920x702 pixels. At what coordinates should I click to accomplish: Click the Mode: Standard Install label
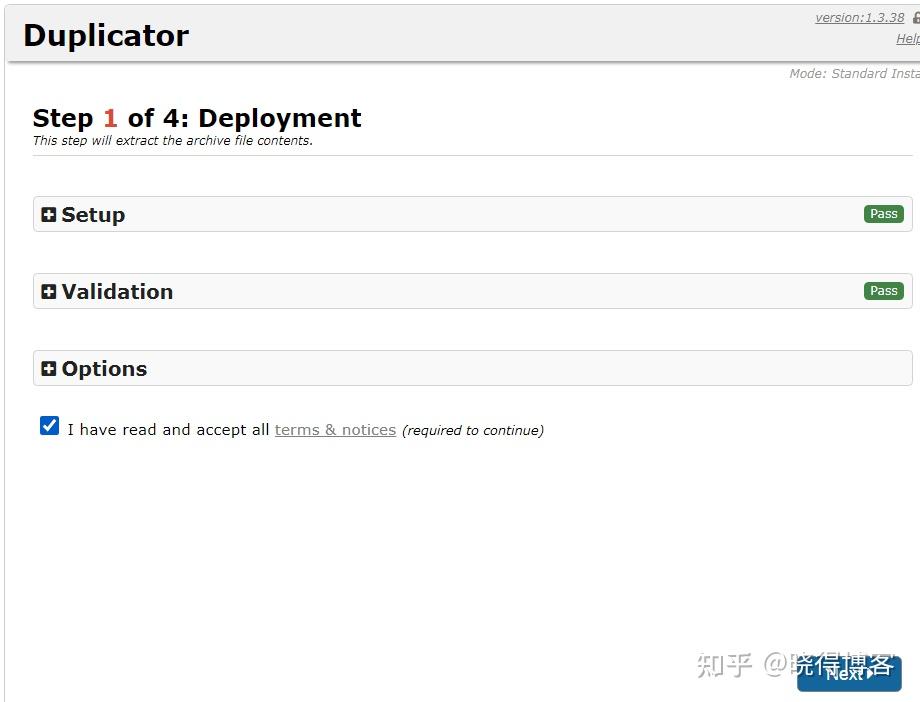[854, 73]
